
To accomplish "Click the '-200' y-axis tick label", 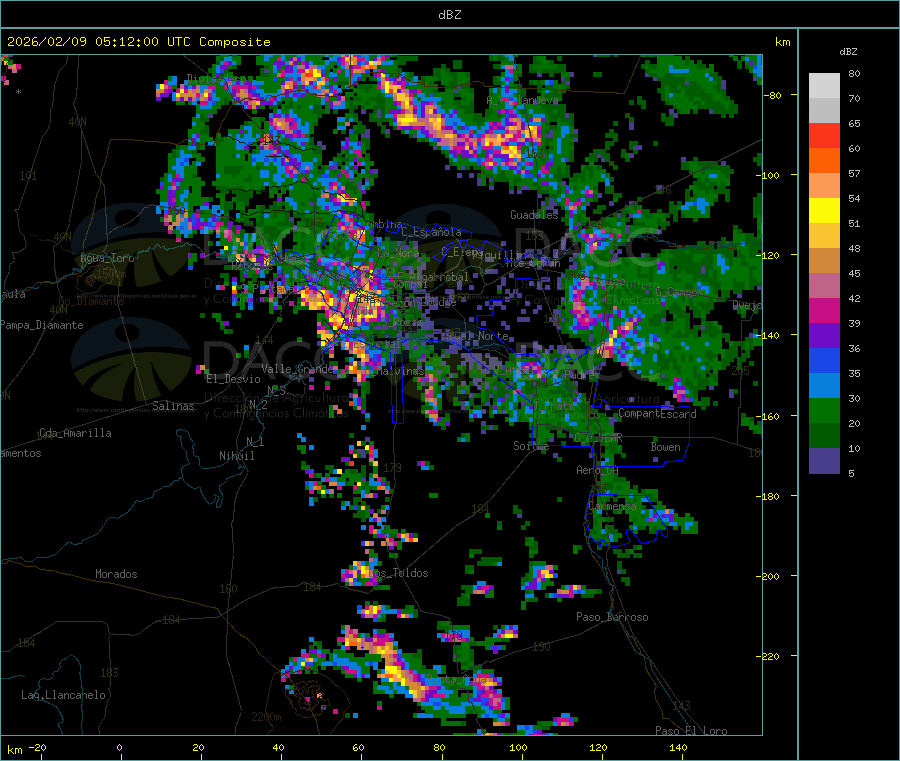I will coord(770,576).
